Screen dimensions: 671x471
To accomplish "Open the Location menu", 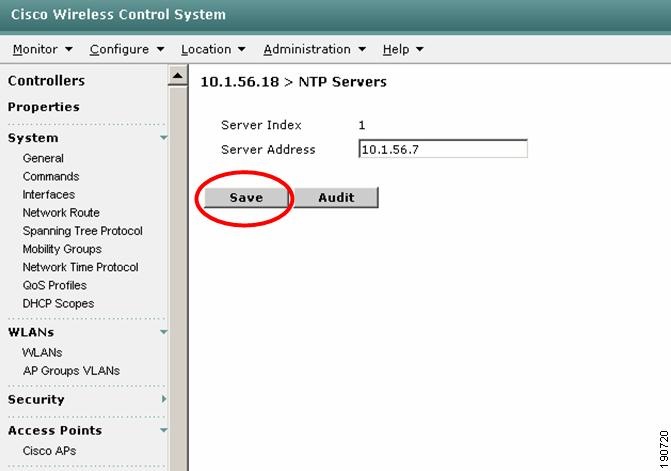I will pyautogui.click(x=213, y=50).
